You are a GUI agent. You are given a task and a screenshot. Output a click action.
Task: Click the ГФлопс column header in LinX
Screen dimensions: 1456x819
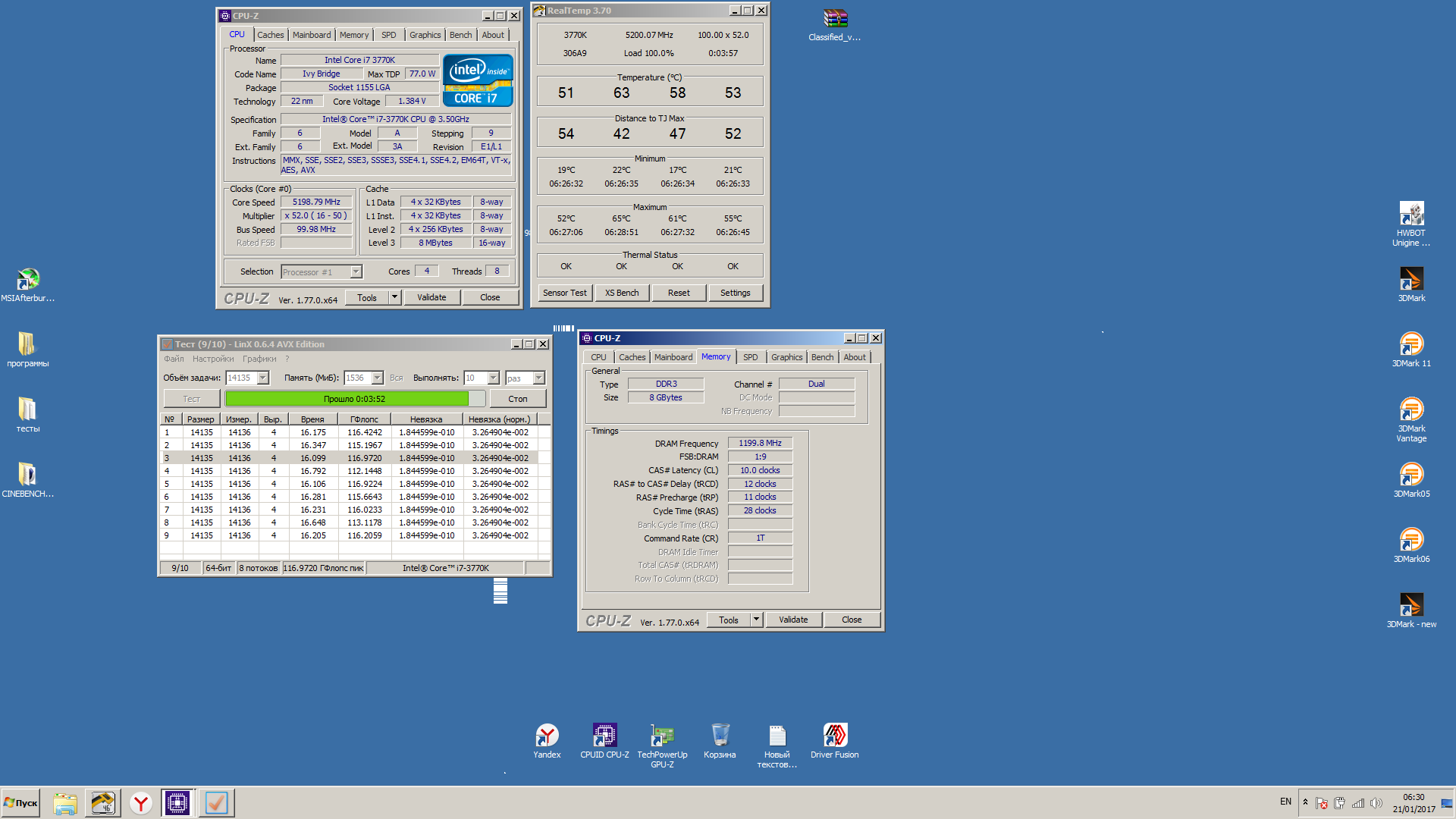coord(364,419)
